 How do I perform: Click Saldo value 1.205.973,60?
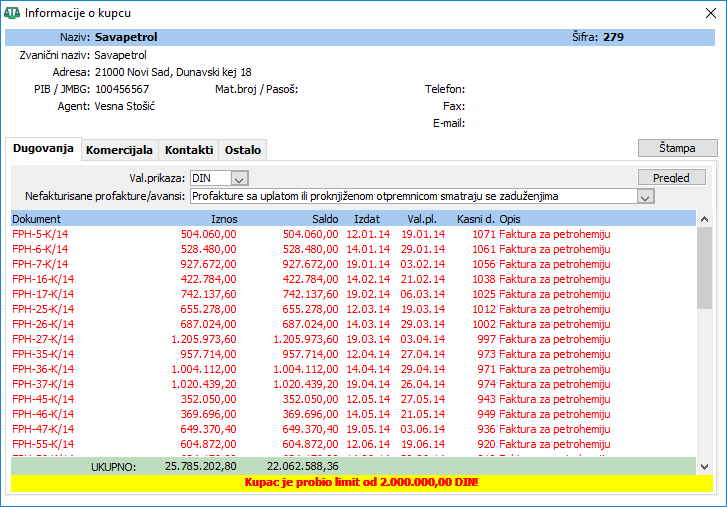click(x=306, y=339)
